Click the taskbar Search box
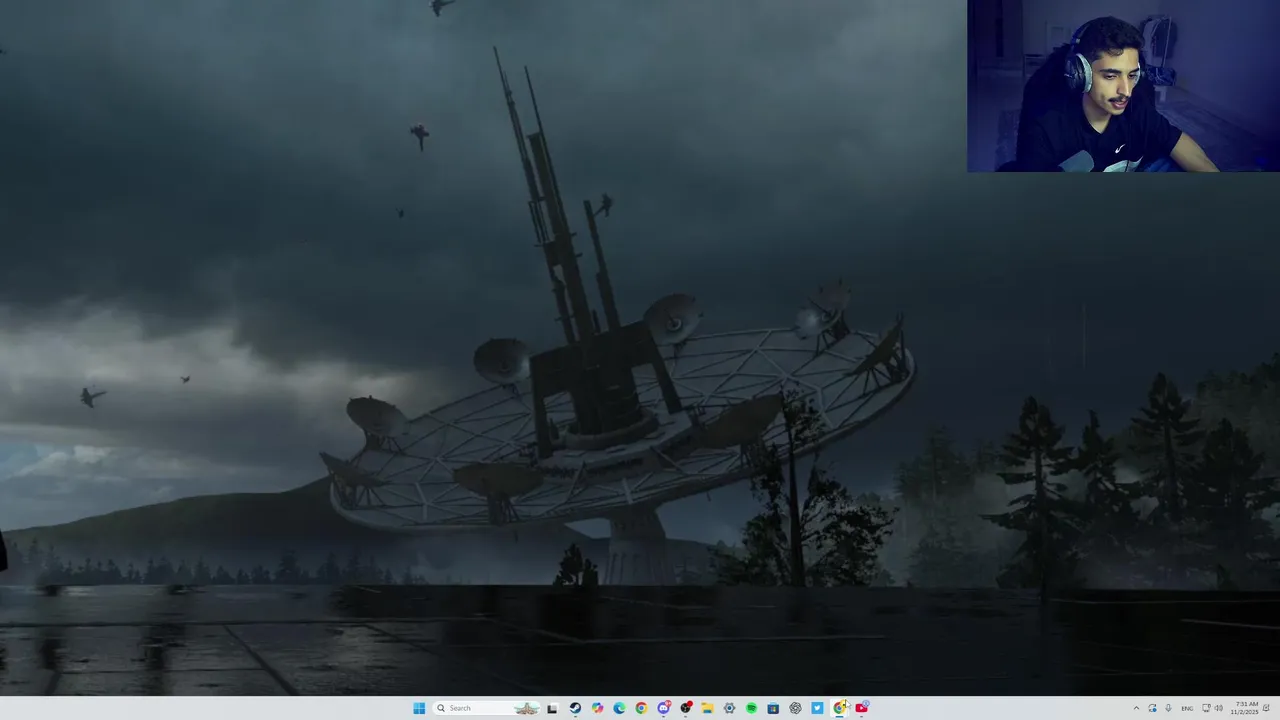1280x720 pixels. 487,708
